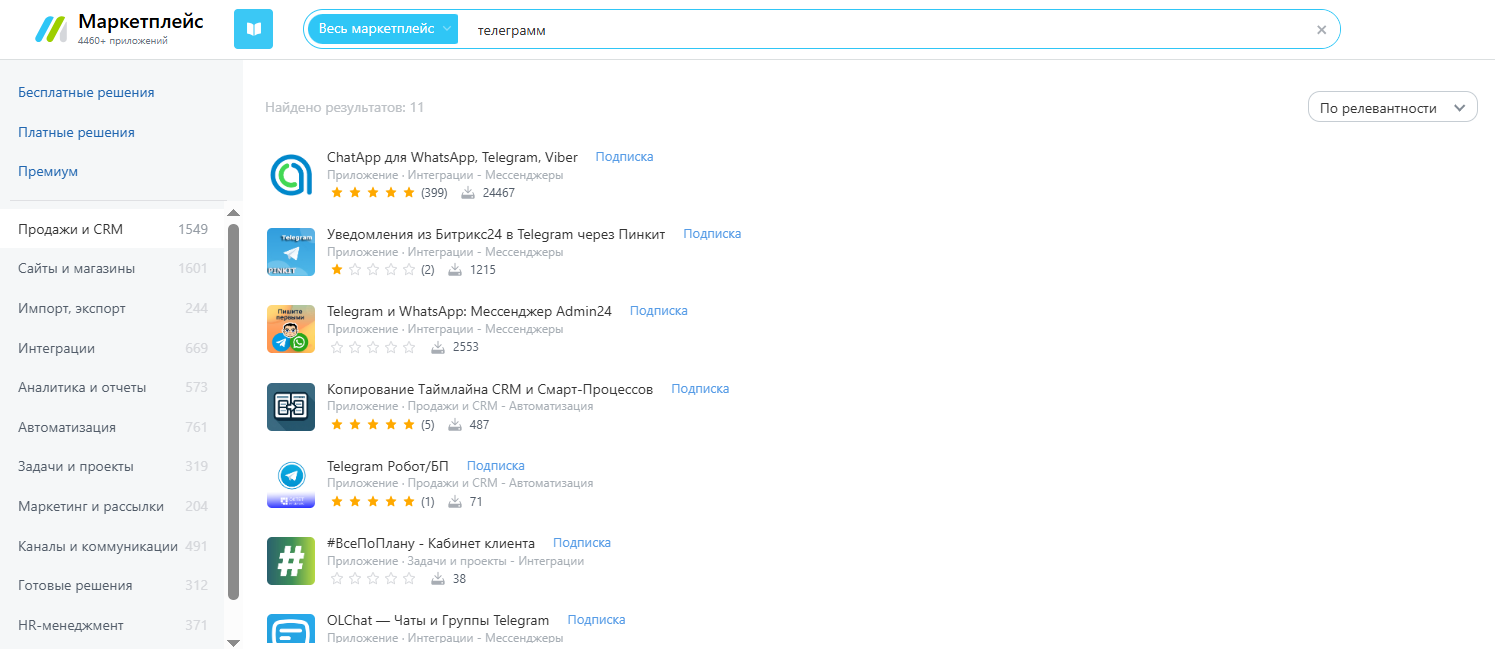Open Уведомления из Битрикс24 в Telegram title
Screen dimensions: 1495x649
[496, 234]
